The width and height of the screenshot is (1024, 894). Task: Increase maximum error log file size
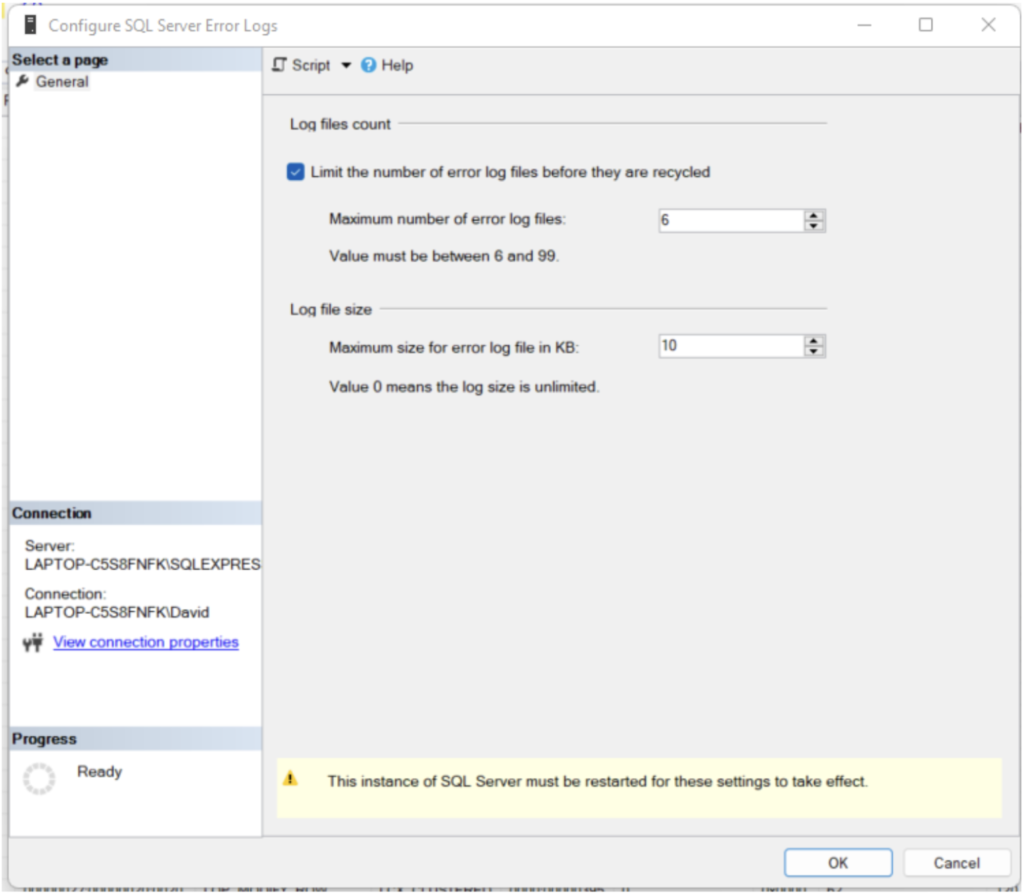pyautogui.click(x=814, y=340)
